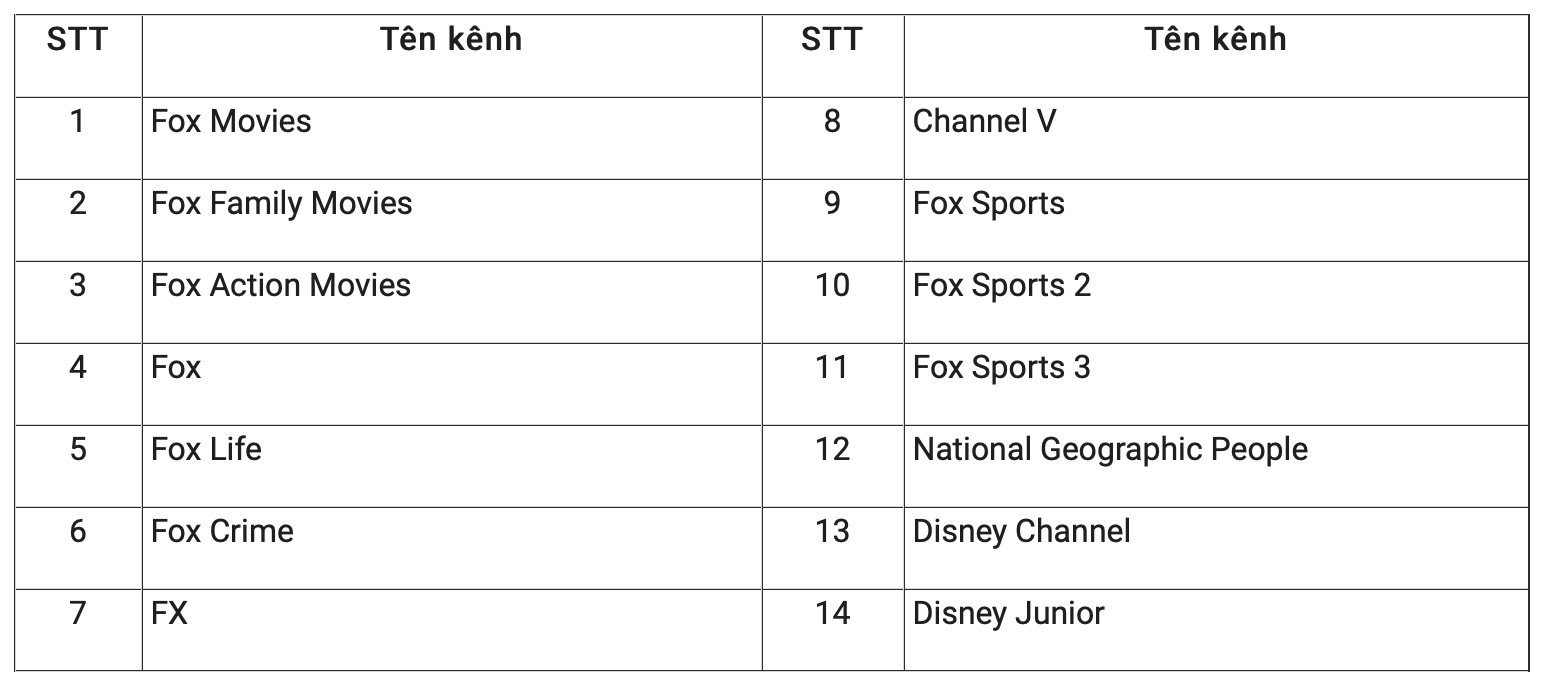Click the Channel V entry
1544x682 pixels.
(x=984, y=122)
